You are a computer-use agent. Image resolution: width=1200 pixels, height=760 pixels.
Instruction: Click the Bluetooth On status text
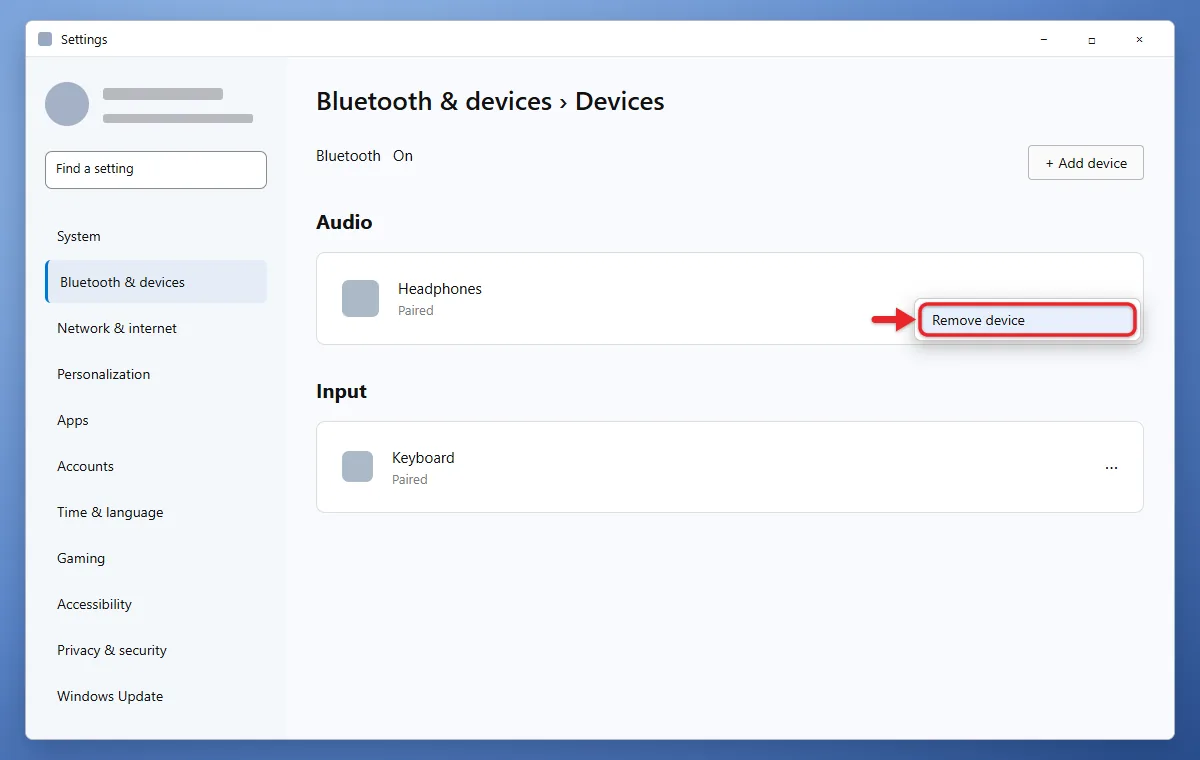tap(403, 156)
